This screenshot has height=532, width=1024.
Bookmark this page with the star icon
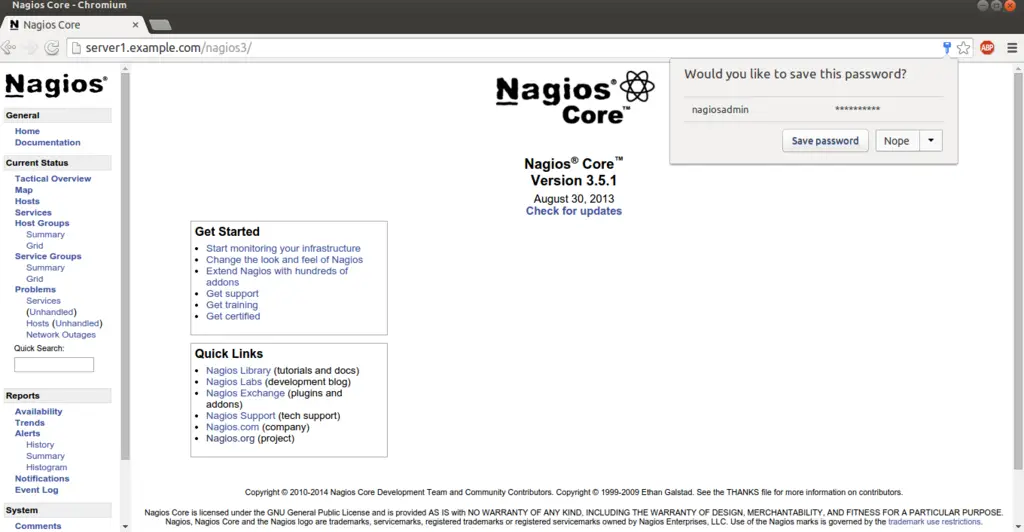(x=963, y=48)
